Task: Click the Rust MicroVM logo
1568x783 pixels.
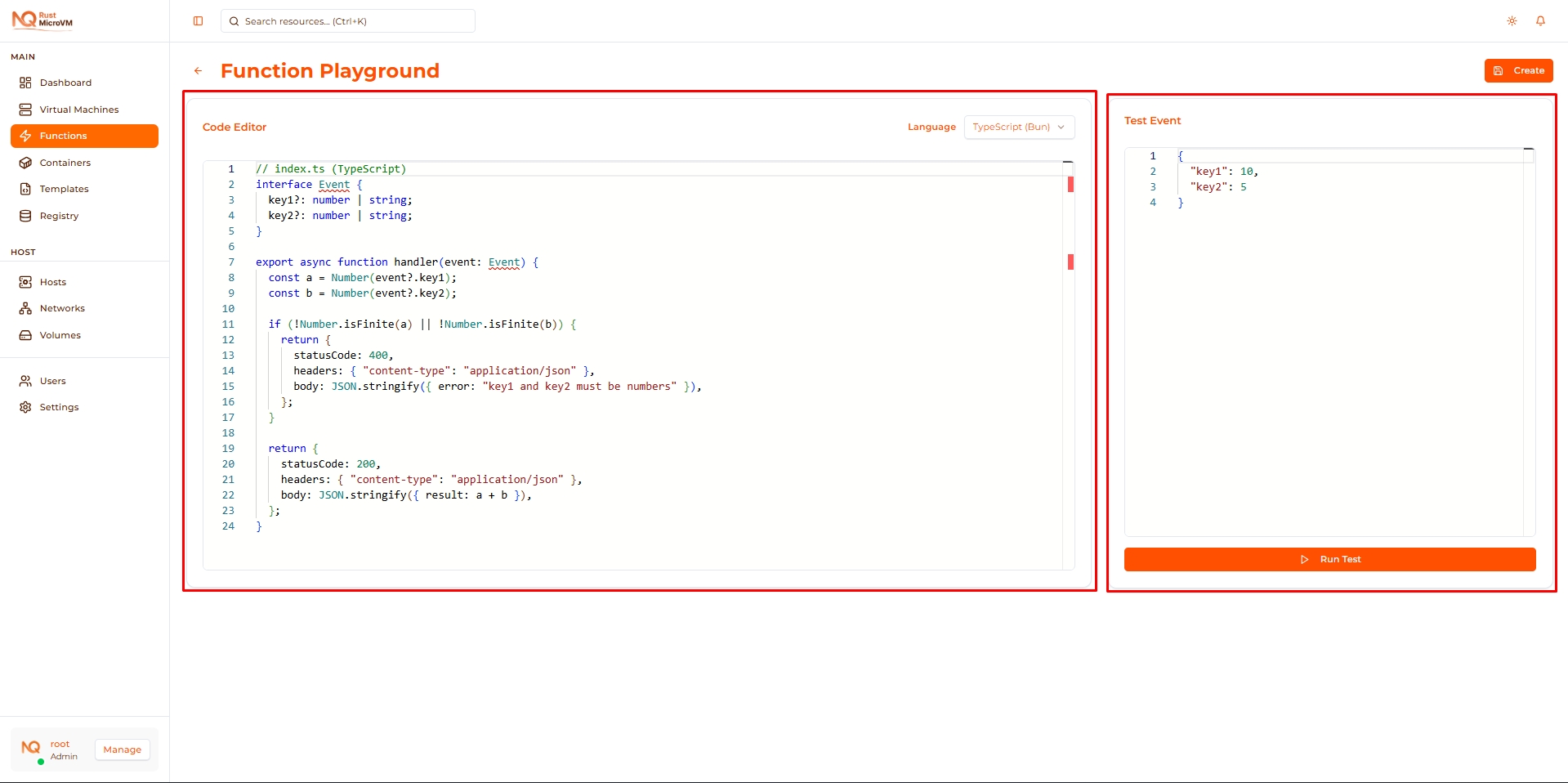Action: coord(42,20)
